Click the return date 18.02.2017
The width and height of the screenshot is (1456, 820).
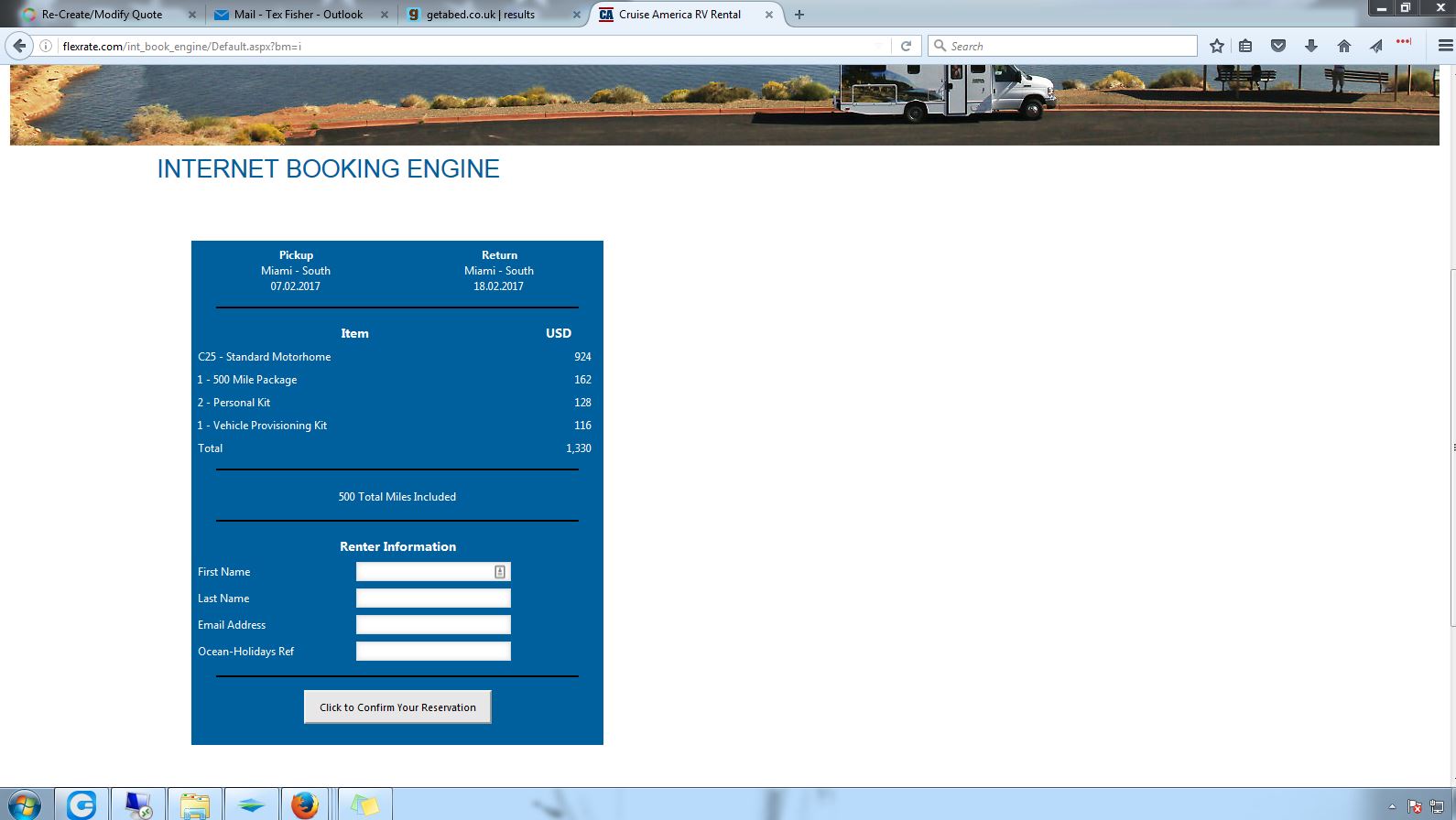point(499,286)
